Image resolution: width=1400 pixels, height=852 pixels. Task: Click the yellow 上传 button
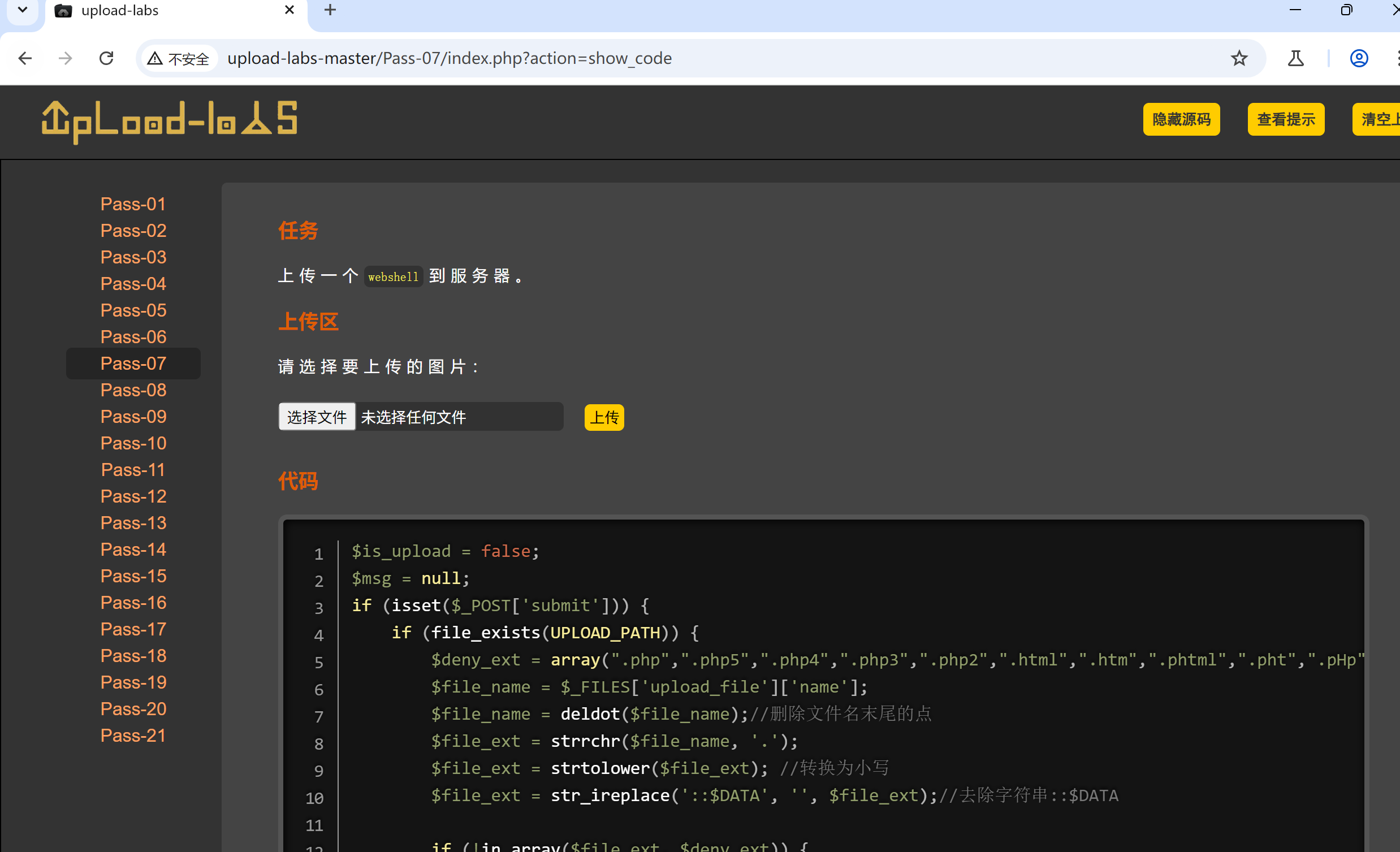(604, 417)
